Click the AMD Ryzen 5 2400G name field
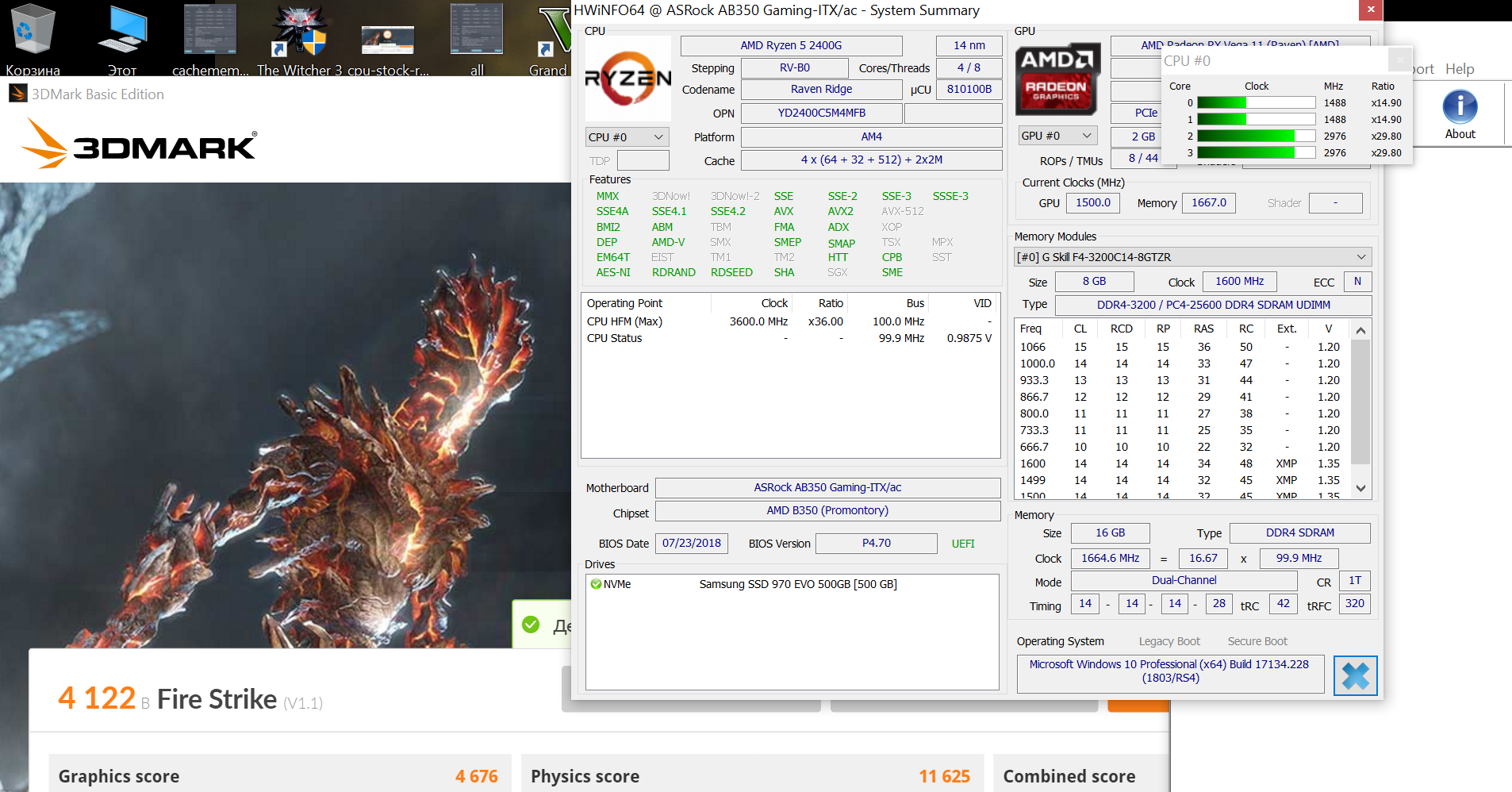Viewport: 1512px width, 792px height. 791,45
